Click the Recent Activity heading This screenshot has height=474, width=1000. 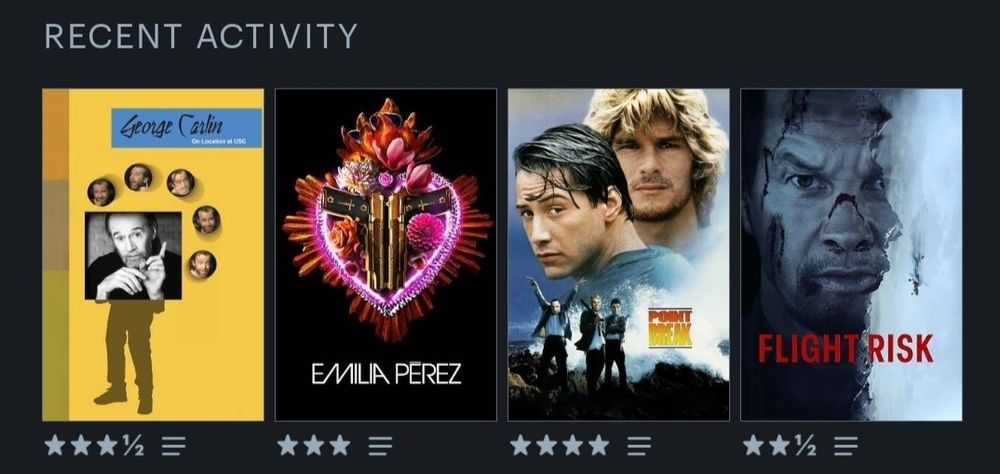coord(201,36)
